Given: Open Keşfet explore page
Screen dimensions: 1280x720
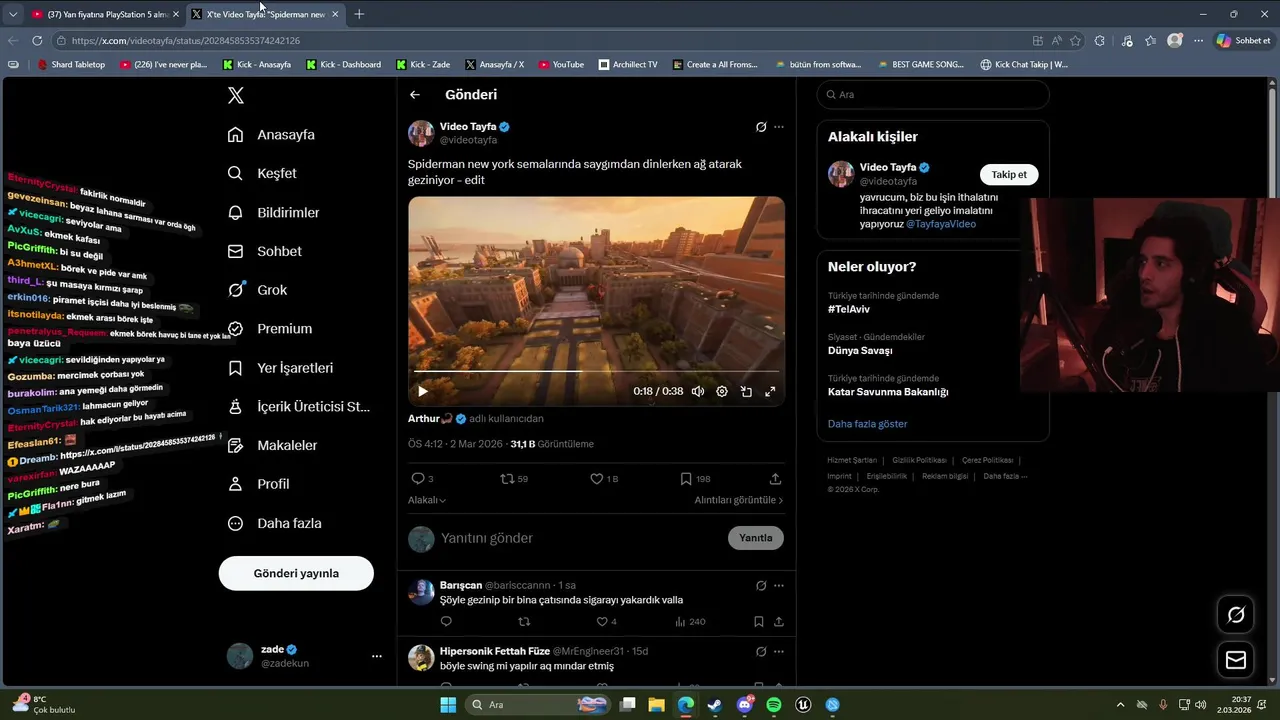Looking at the screenshot, I should click(x=262, y=173).
